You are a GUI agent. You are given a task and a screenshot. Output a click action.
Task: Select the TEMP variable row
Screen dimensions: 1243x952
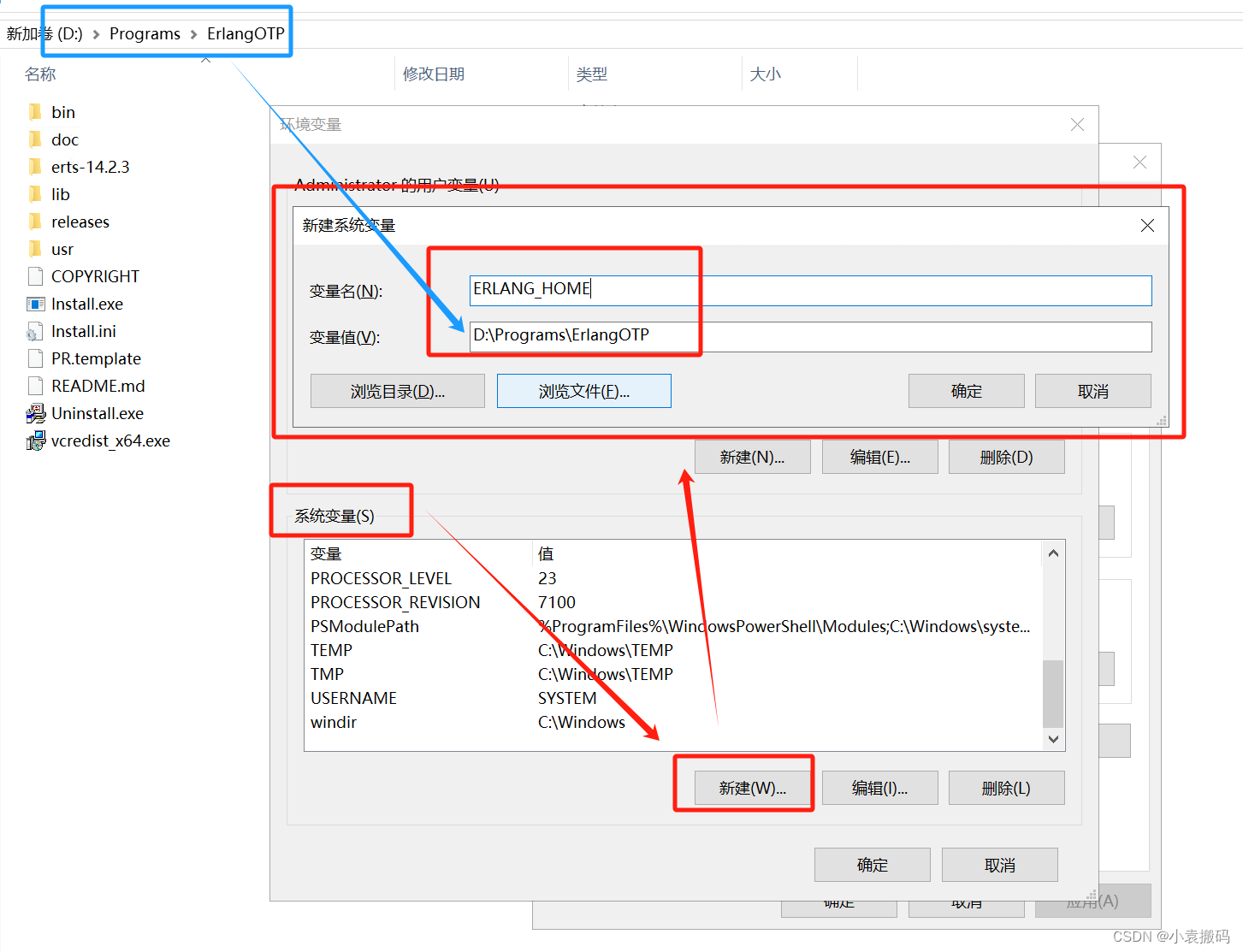tap(673, 650)
